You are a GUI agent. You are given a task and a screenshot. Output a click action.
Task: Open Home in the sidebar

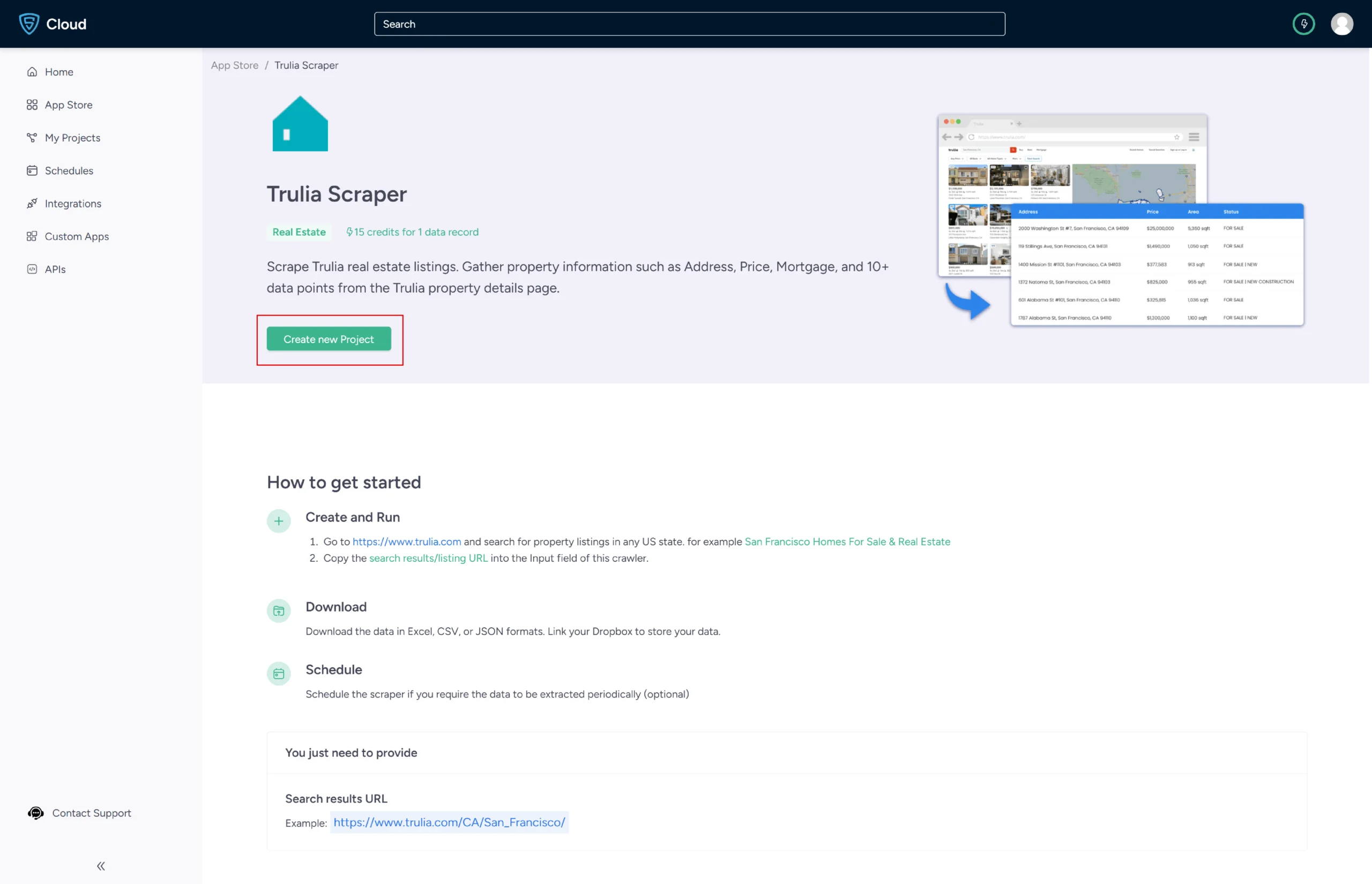(x=59, y=72)
